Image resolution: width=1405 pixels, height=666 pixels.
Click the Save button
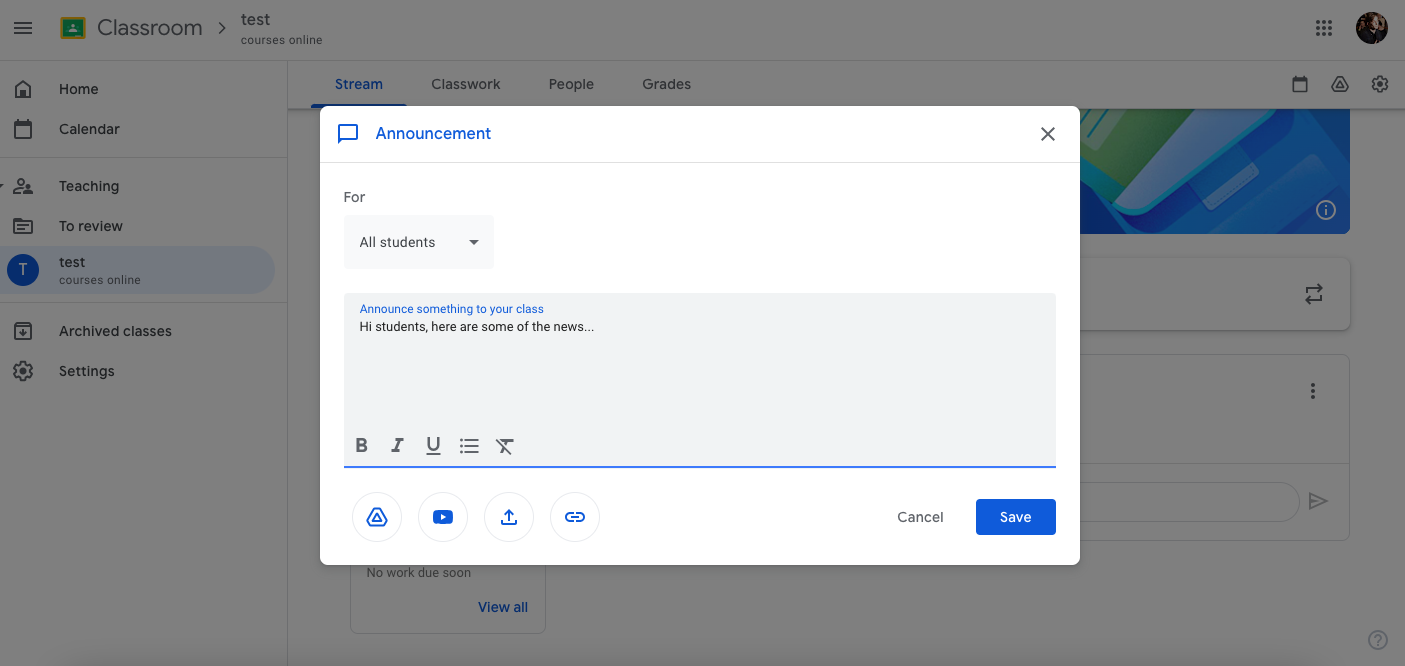point(1016,517)
